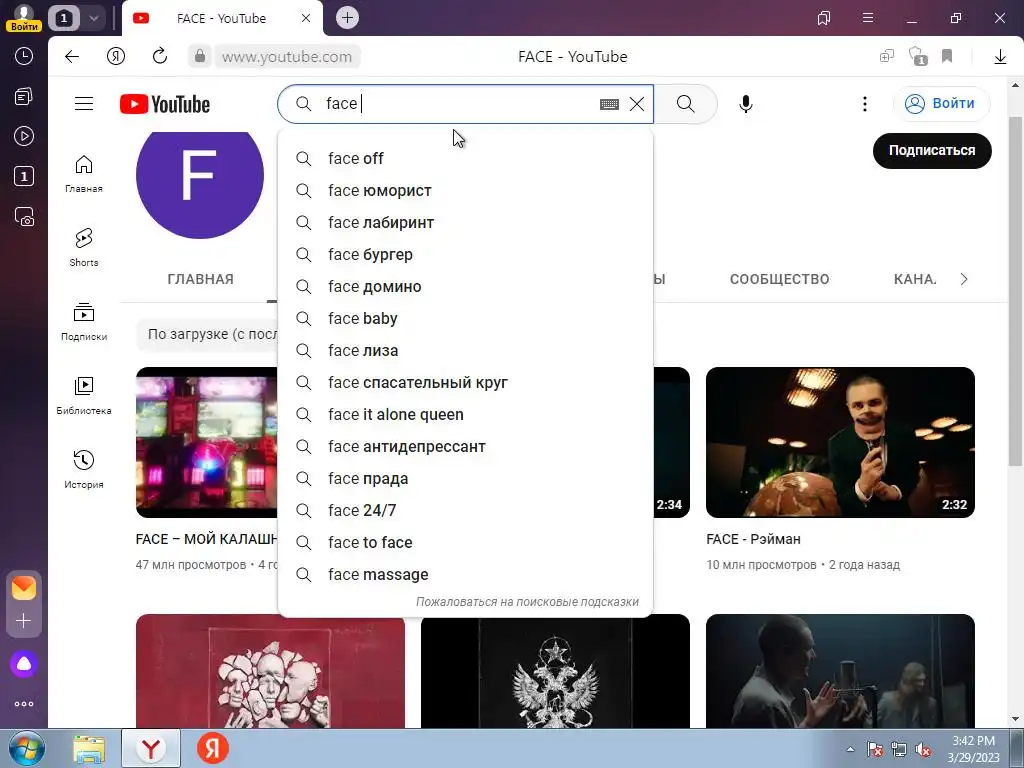
Task: Choose suggestion "face бургер"
Action: pyautogui.click(x=465, y=255)
